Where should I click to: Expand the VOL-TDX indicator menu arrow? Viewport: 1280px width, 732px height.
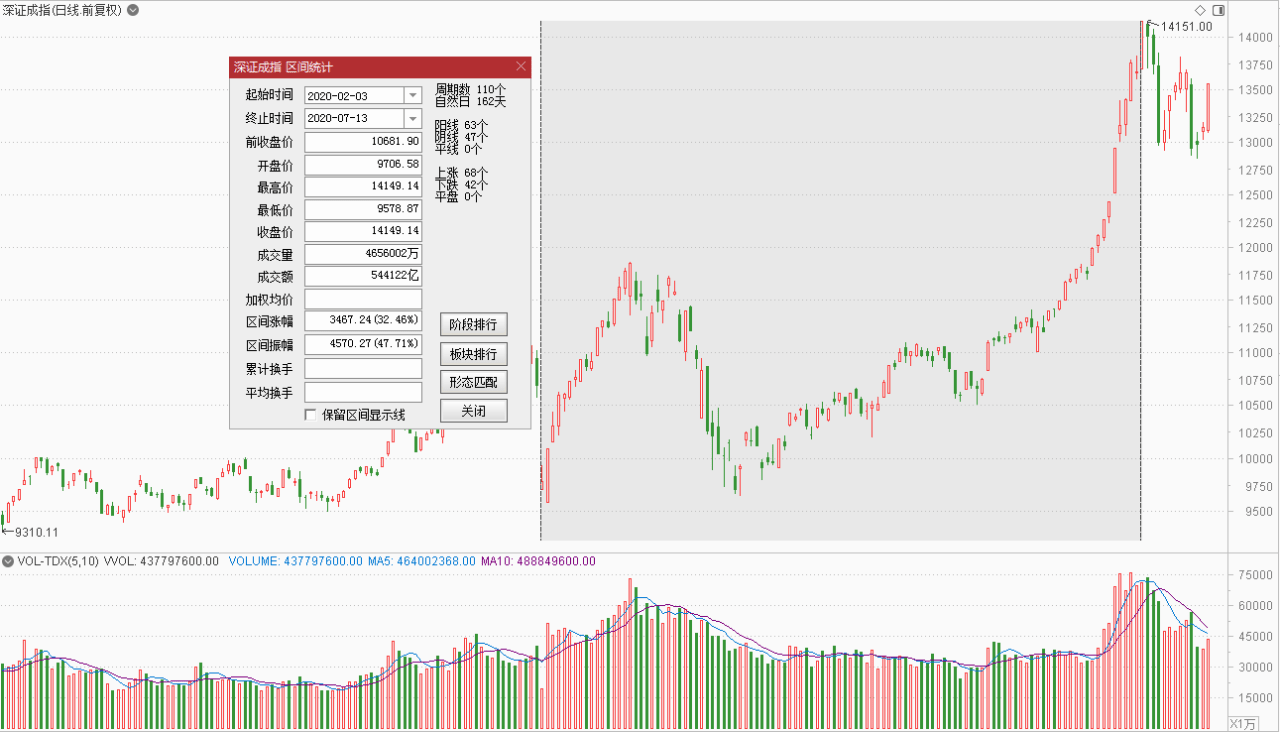click(x=8, y=561)
